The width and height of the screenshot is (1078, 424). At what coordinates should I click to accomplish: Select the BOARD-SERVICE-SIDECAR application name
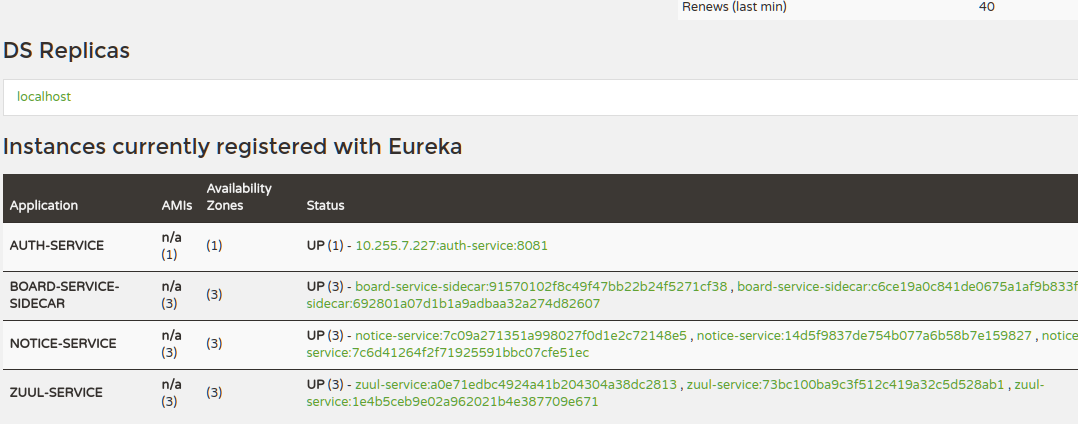(65, 294)
